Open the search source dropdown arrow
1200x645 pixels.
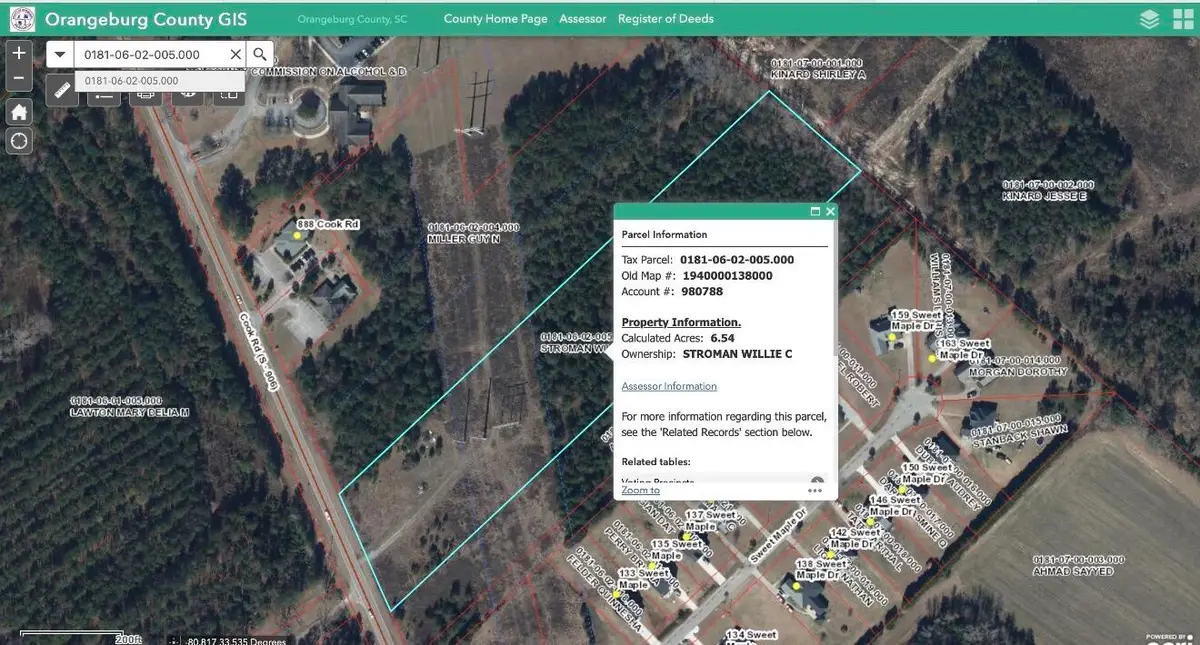pyautogui.click(x=59, y=54)
